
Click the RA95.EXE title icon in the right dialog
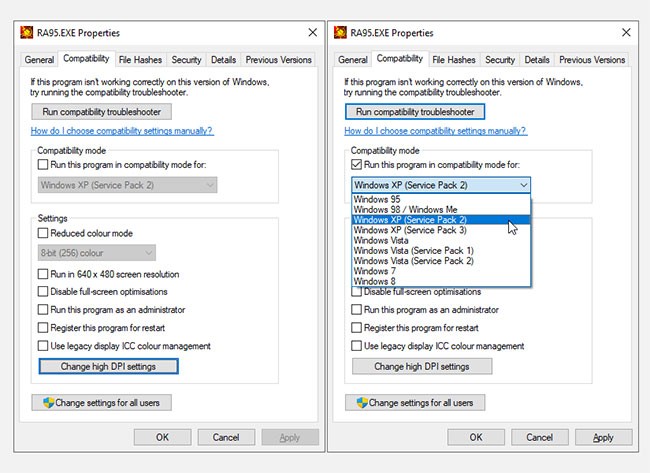(x=342, y=32)
